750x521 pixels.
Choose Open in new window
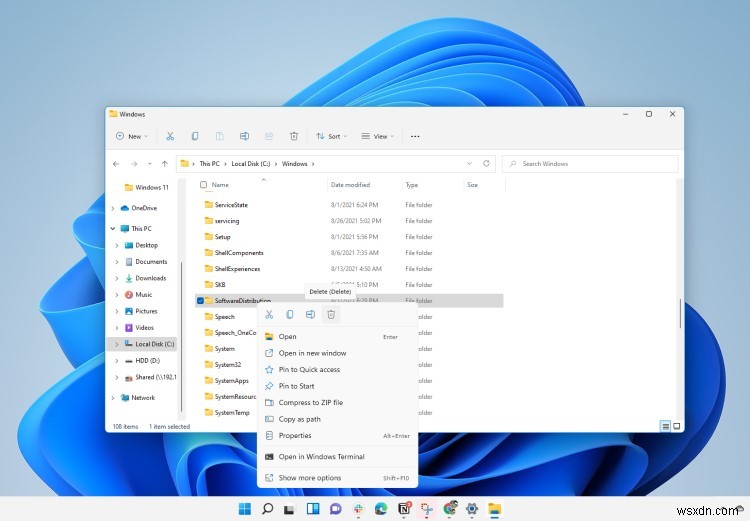pos(338,353)
